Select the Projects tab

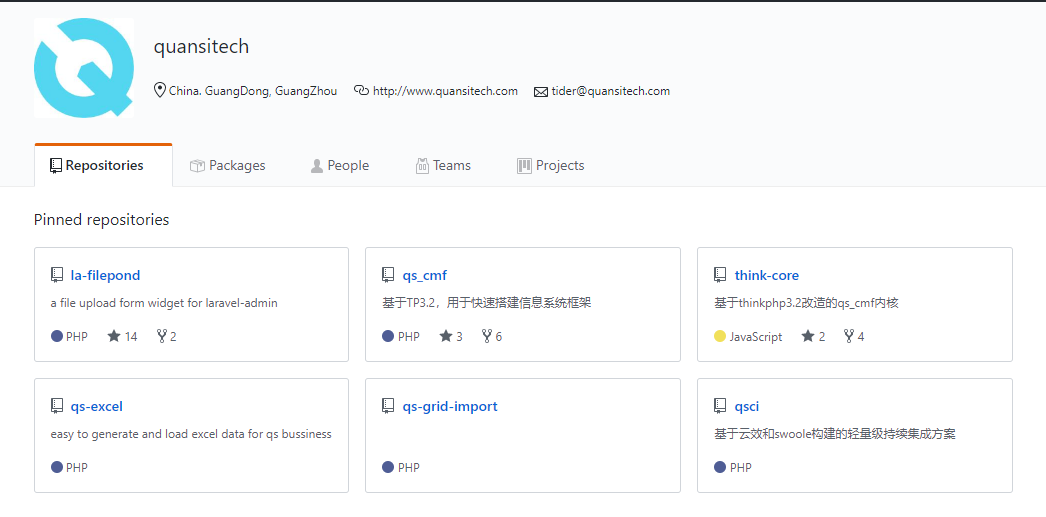click(551, 166)
